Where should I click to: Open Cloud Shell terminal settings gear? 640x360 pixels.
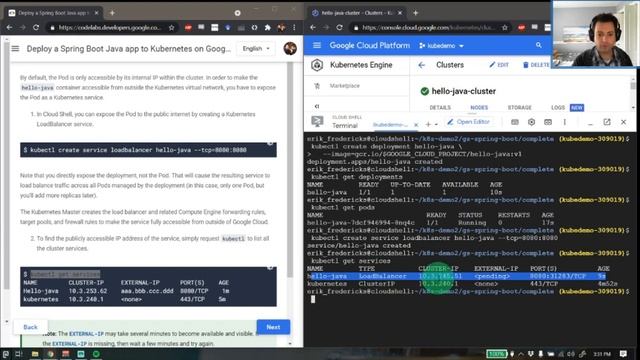(x=531, y=122)
